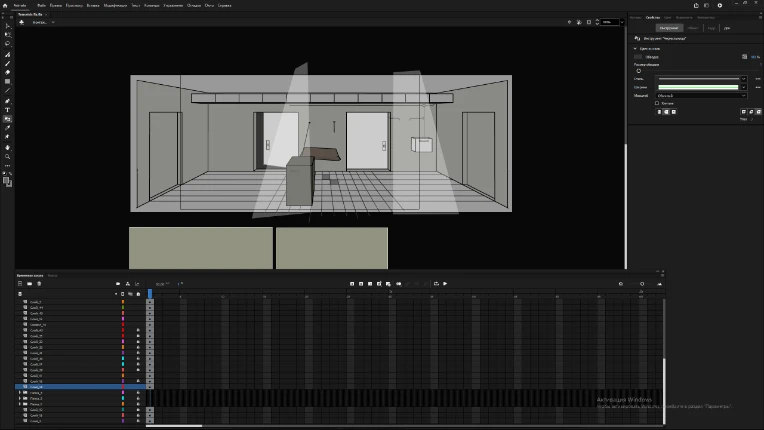Select the Eraser tool
The image size is (764, 430).
7,72
